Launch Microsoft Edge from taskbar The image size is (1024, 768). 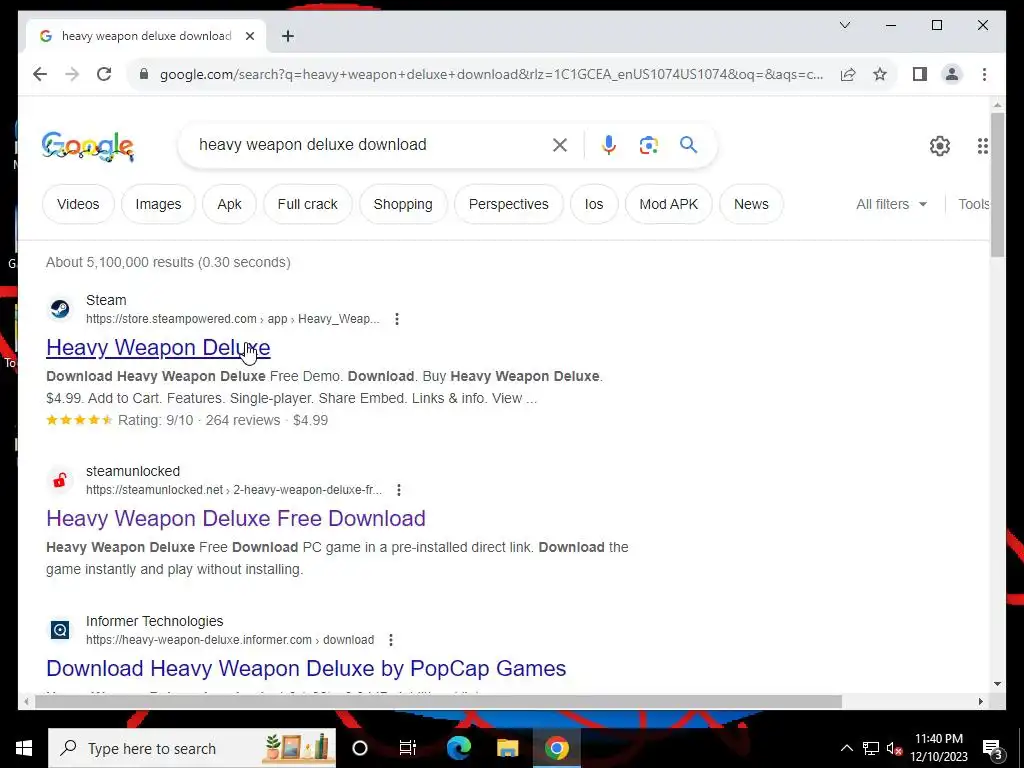458,748
